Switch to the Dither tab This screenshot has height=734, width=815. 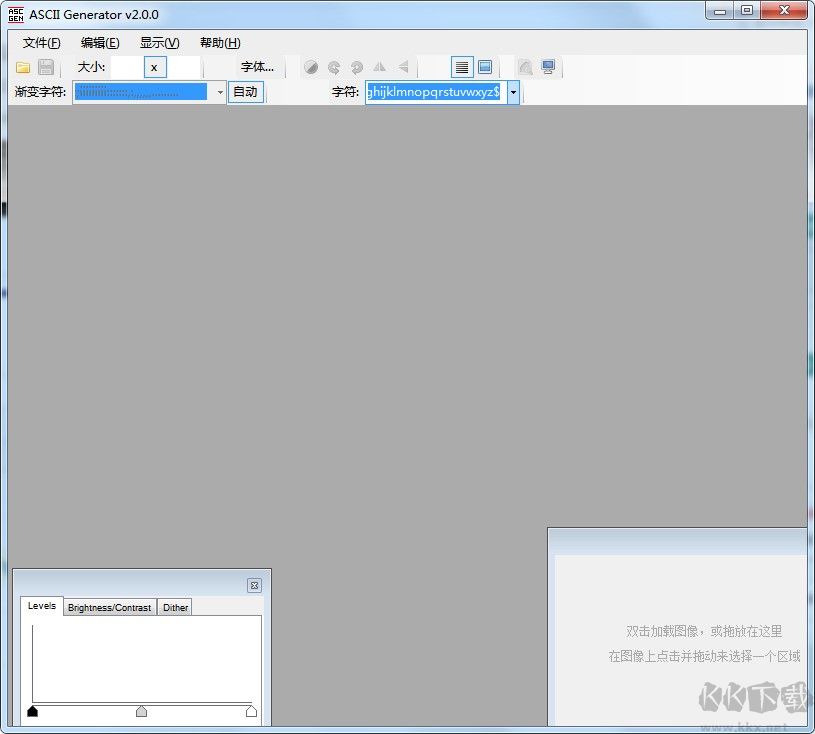[176, 608]
